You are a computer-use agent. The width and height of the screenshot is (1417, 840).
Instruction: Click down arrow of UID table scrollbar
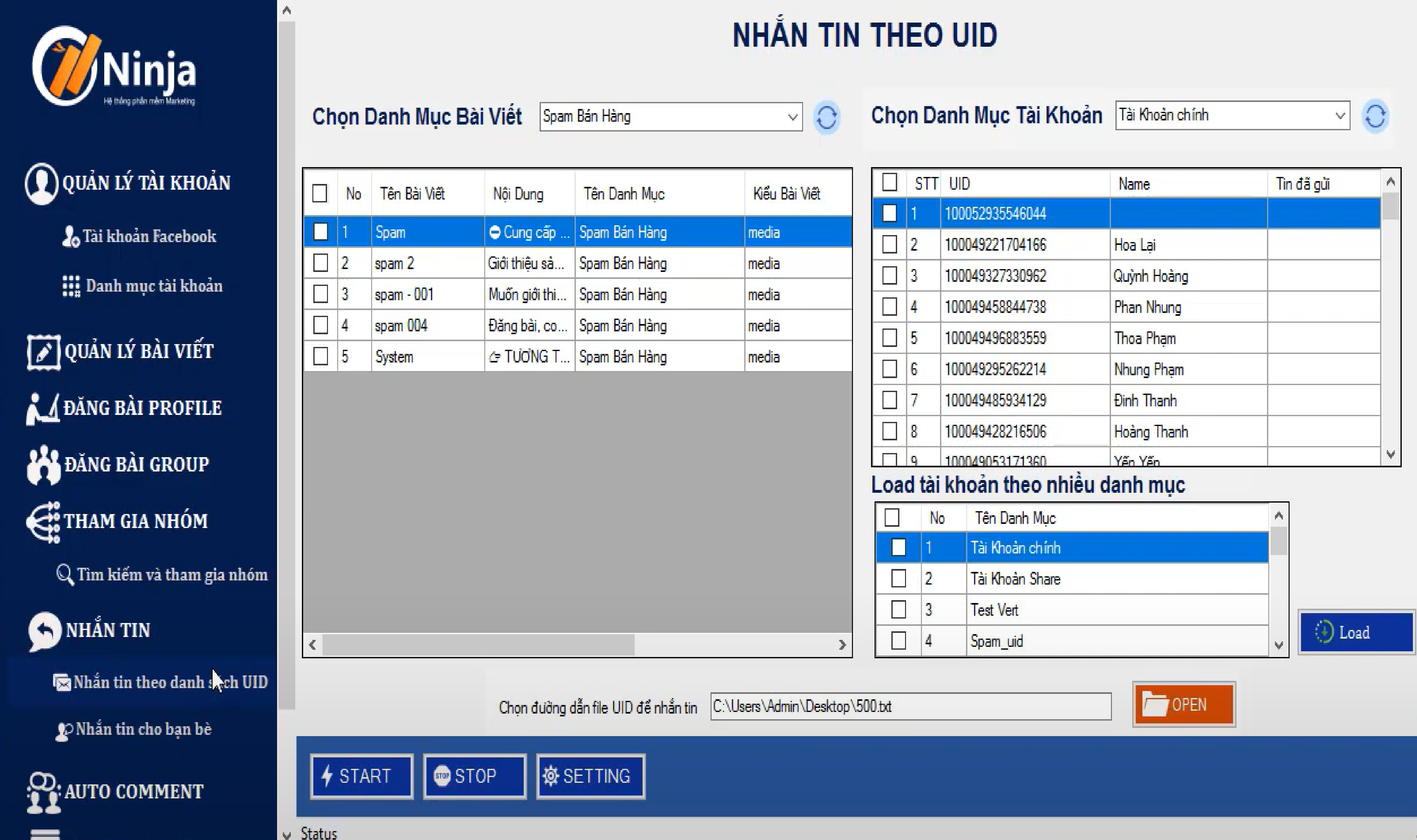[x=1391, y=455]
